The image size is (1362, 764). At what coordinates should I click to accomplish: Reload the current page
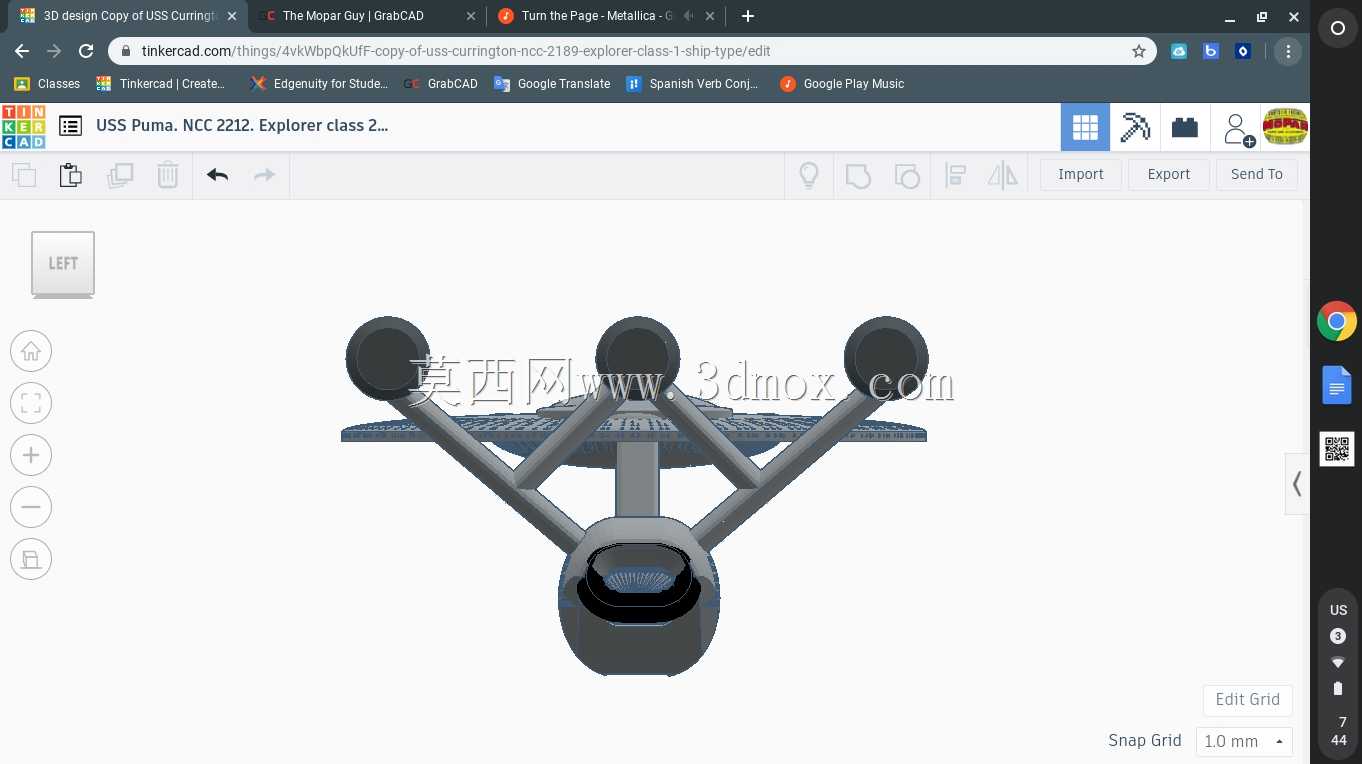click(x=86, y=51)
